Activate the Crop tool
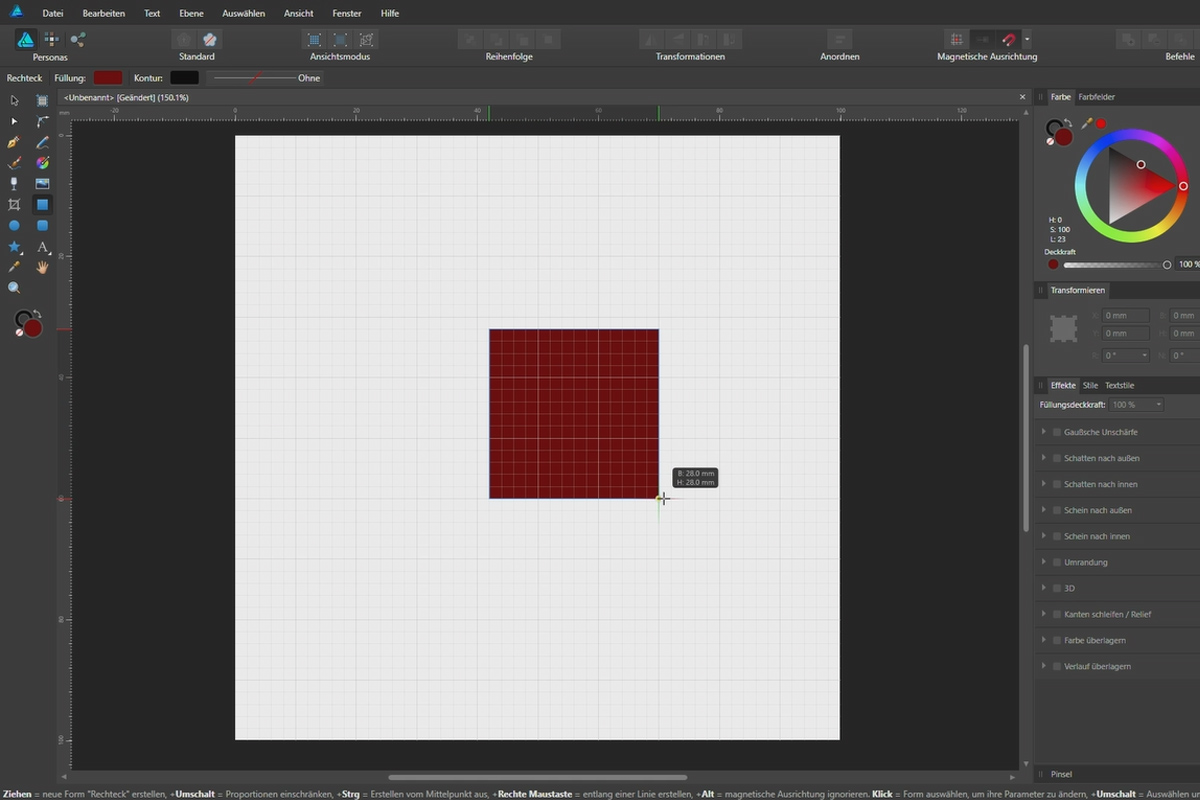Screen dimensions: 1200x800 (14, 203)
